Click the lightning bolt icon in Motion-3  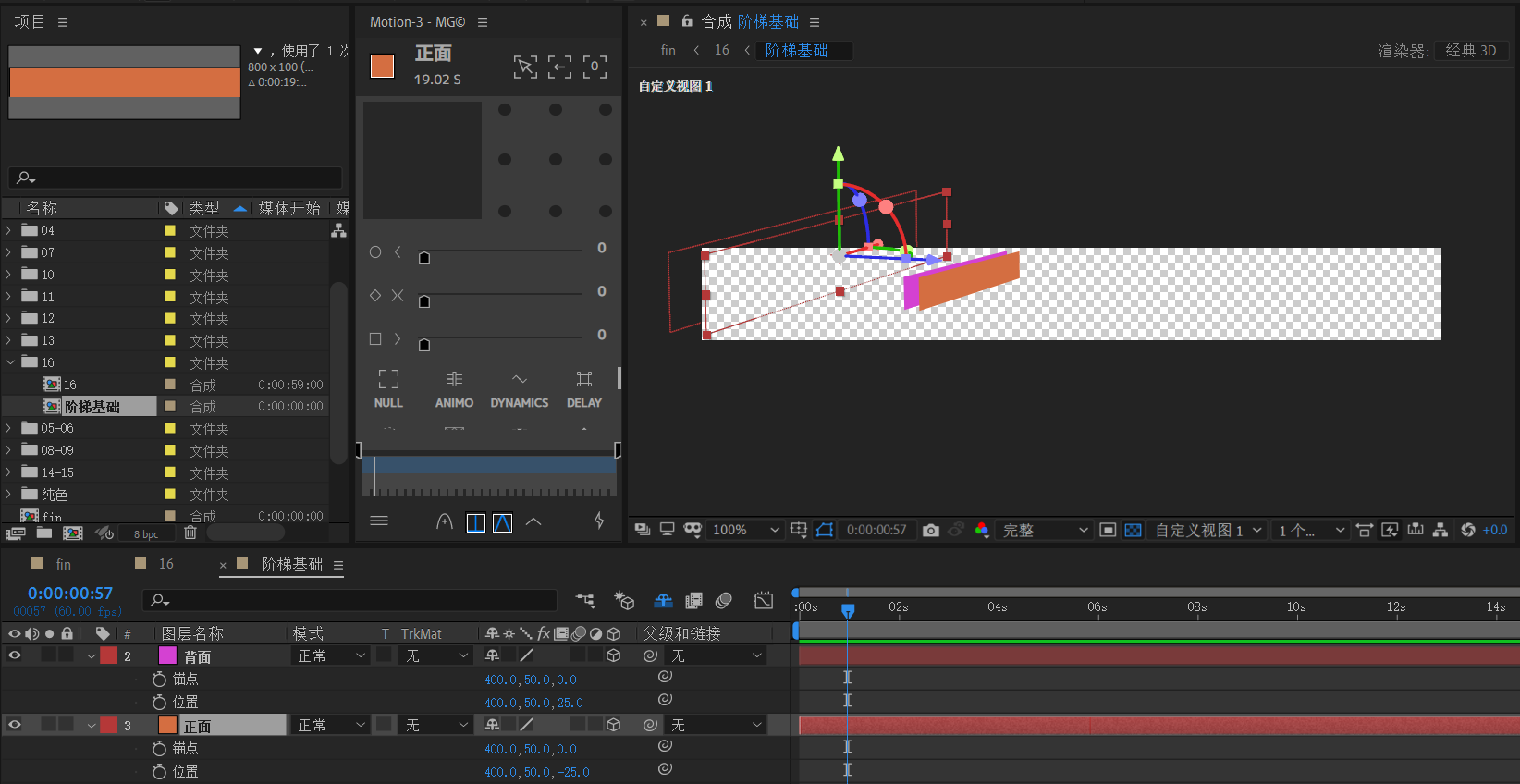(599, 521)
